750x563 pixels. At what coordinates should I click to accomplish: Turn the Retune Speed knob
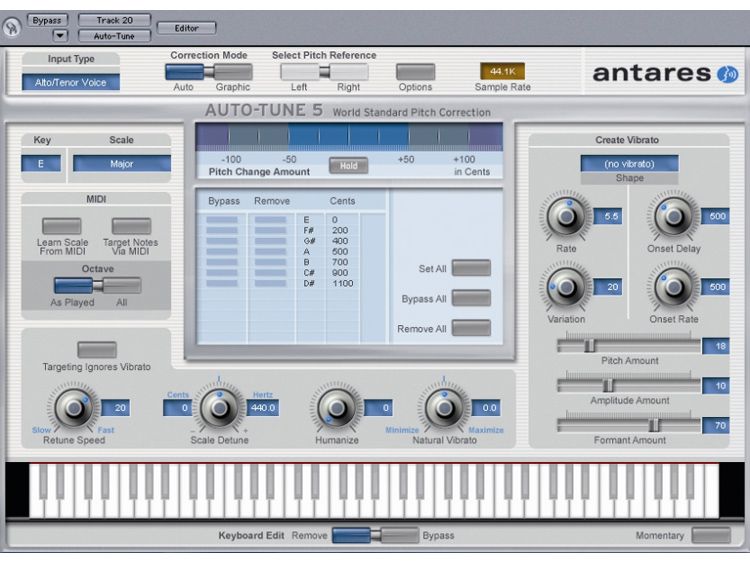(x=74, y=408)
